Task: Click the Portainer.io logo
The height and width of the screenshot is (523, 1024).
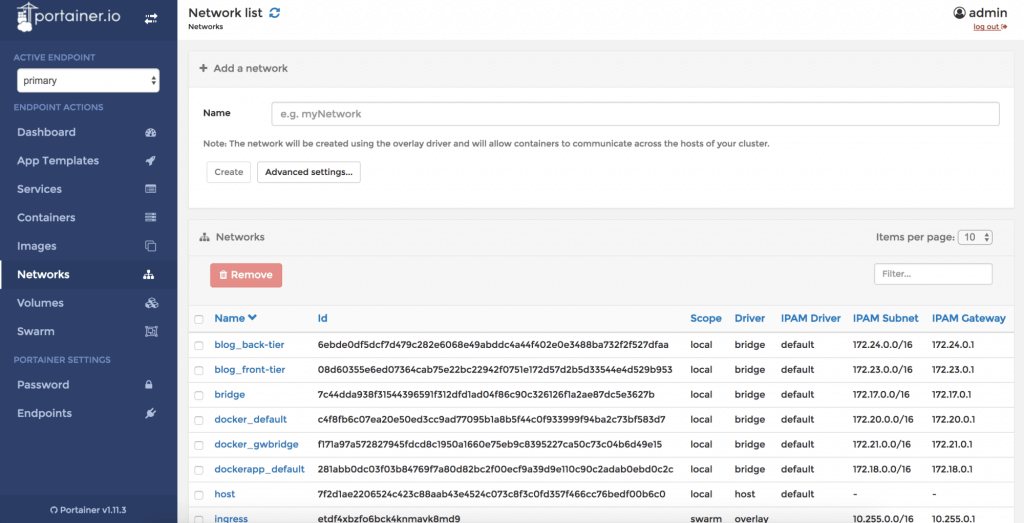Action: tap(68, 18)
